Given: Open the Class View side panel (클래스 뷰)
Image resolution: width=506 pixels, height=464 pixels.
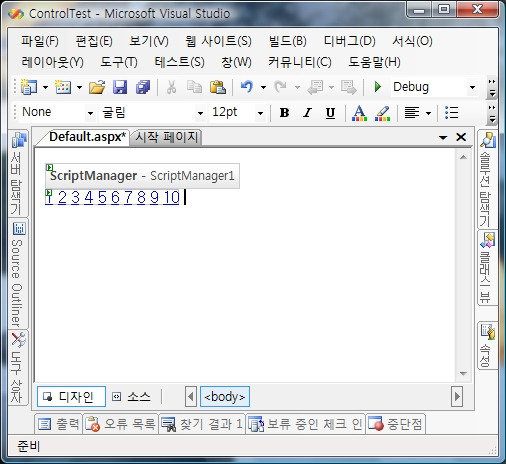Looking at the screenshot, I should tap(487, 267).
